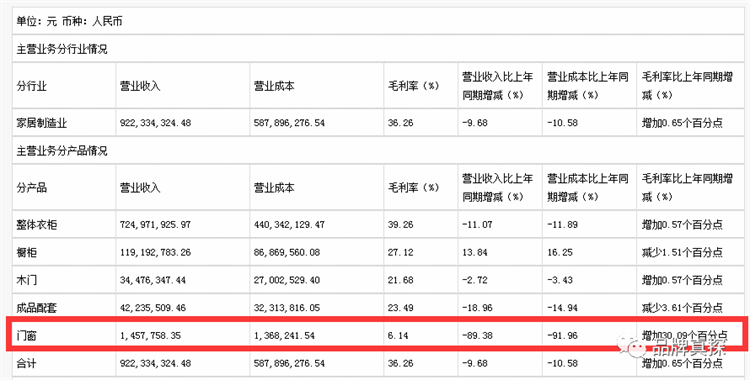Click the cost value 440,342,129.47

pyautogui.click(x=289, y=224)
